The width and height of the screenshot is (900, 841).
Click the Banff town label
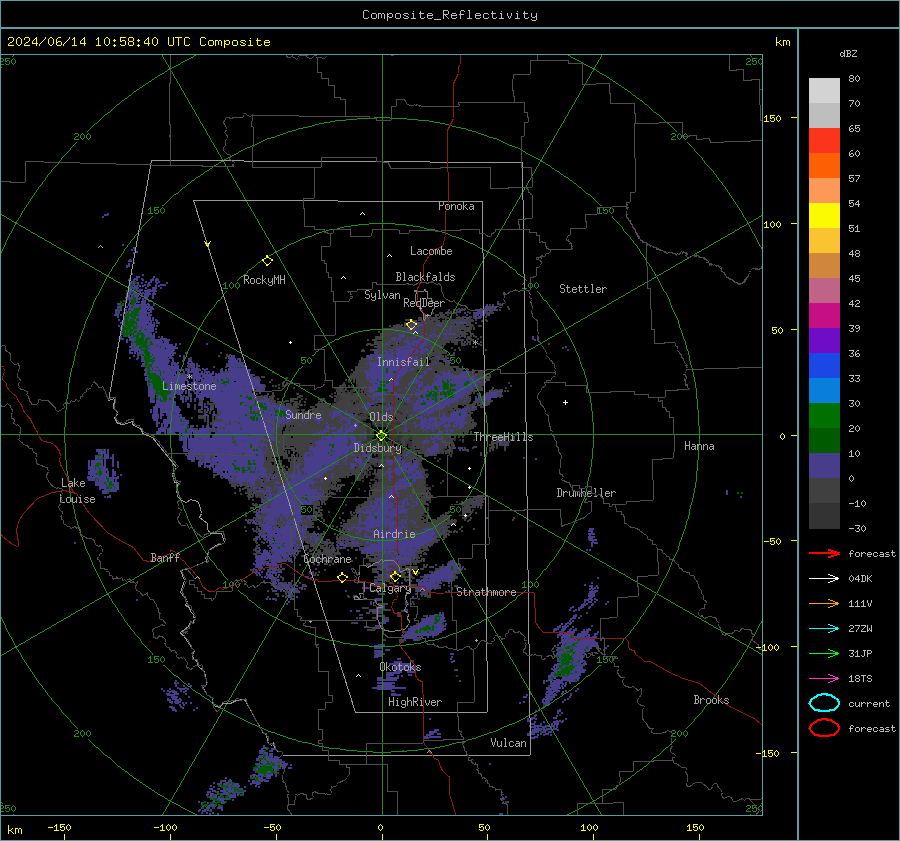165,557
